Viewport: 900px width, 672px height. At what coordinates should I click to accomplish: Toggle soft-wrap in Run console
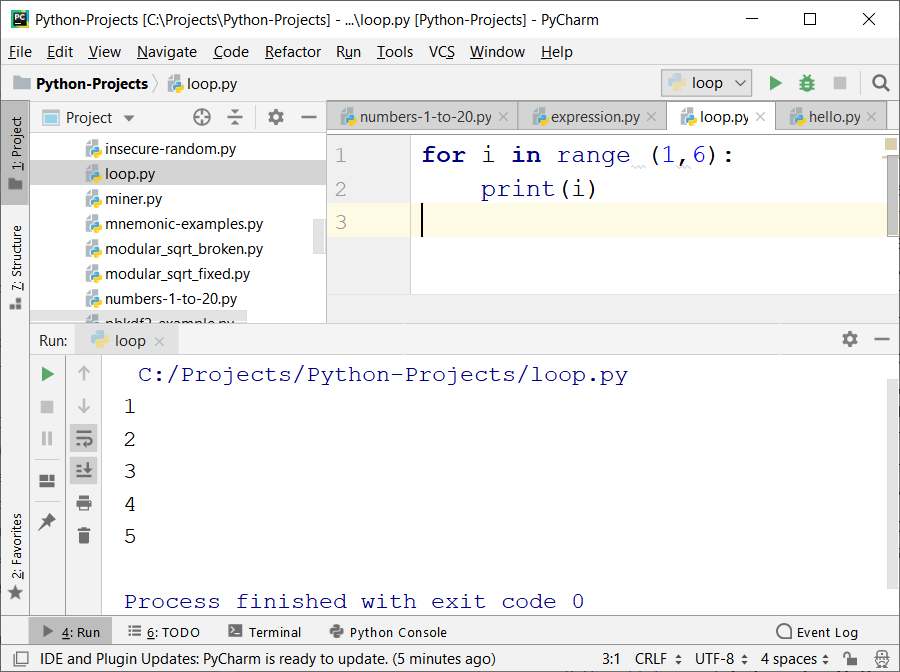coord(84,438)
